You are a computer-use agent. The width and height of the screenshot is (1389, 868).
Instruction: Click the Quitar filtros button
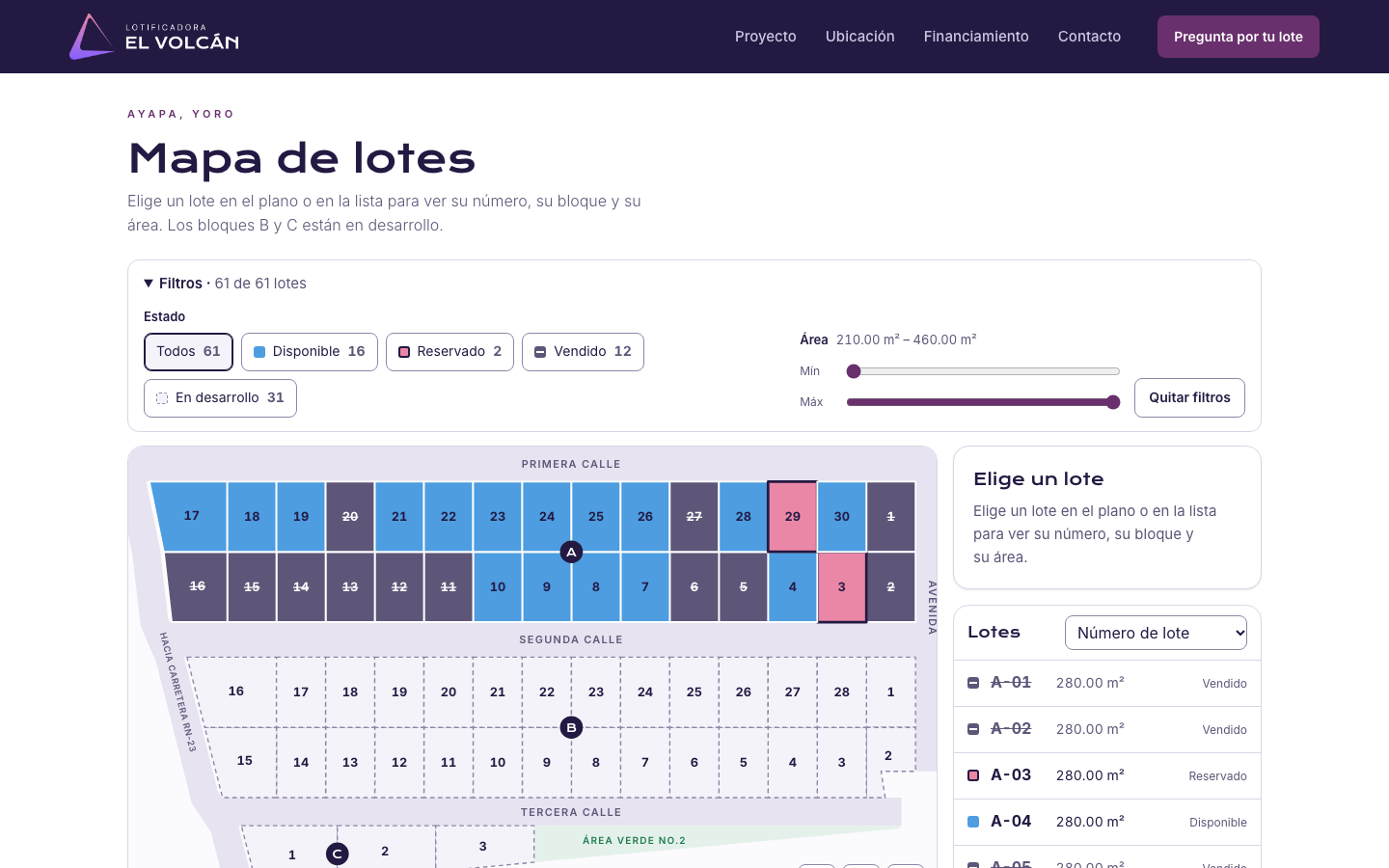(x=1189, y=397)
